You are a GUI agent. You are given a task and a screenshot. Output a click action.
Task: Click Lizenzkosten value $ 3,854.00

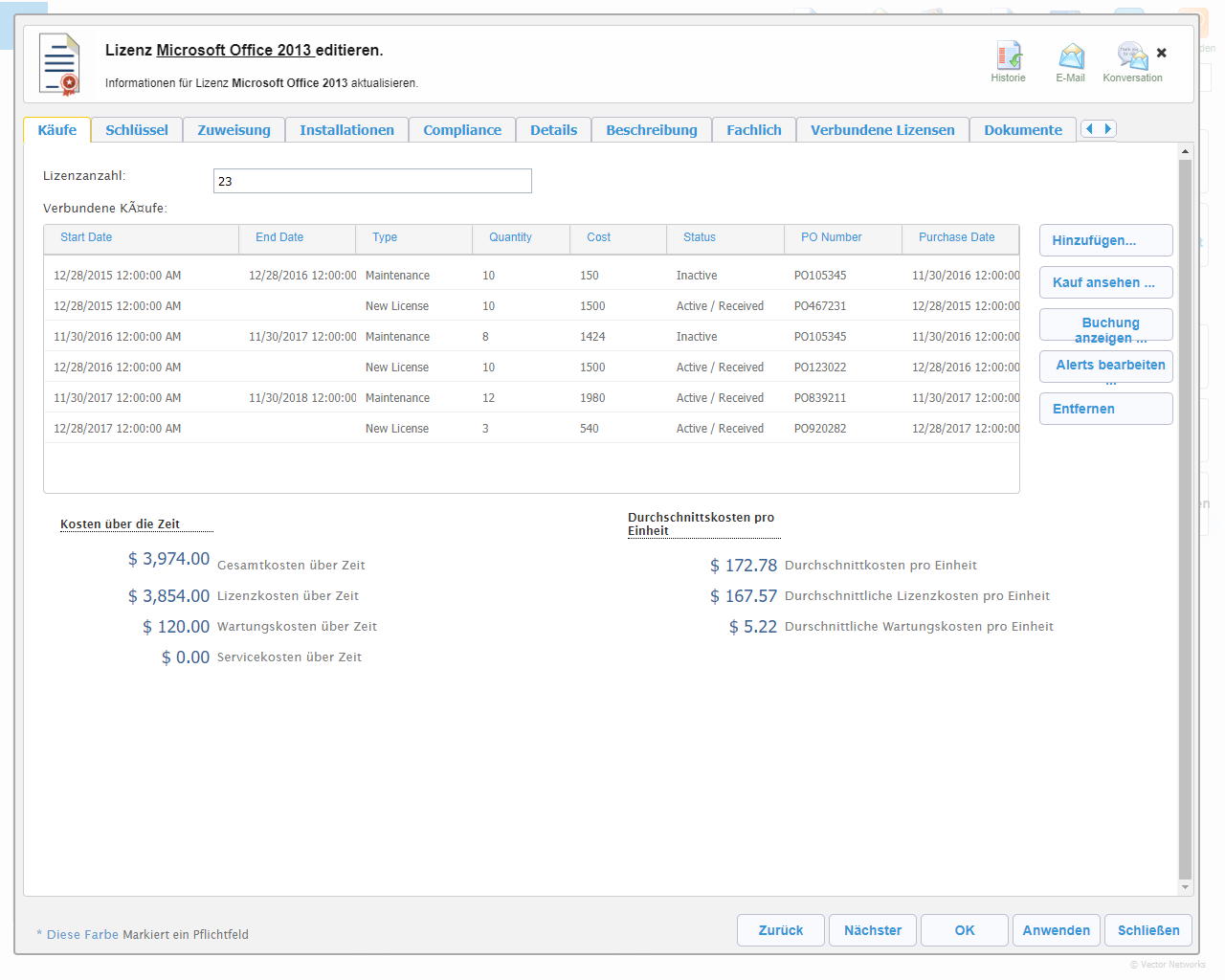tap(168, 596)
